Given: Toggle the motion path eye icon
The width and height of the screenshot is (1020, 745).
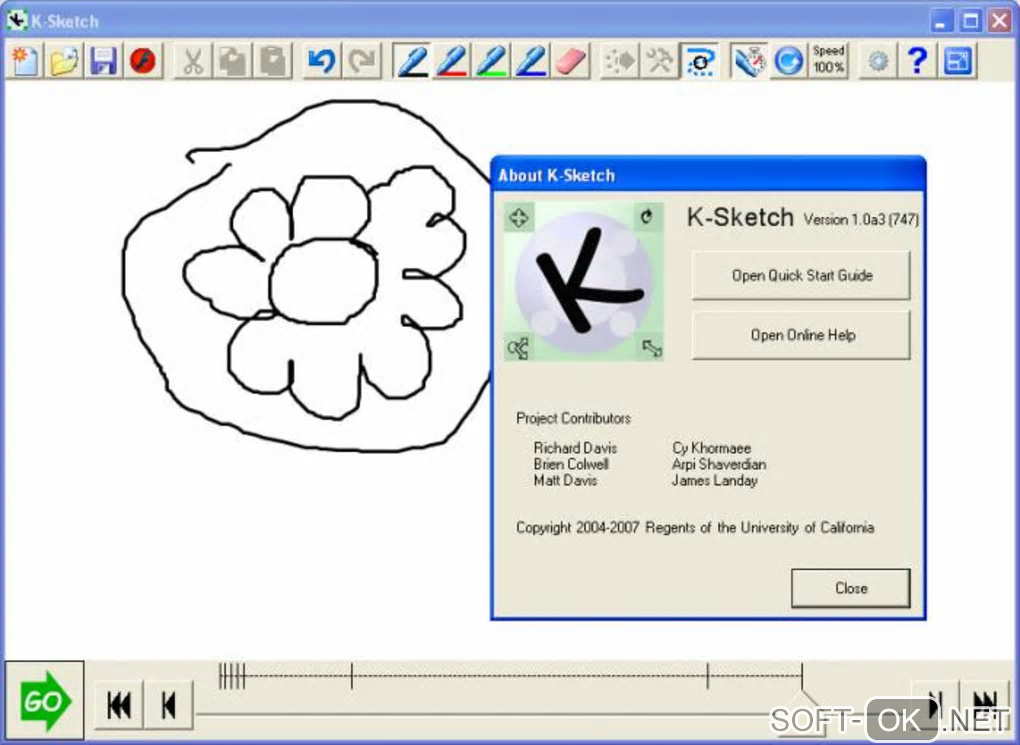Looking at the screenshot, I should 699,62.
